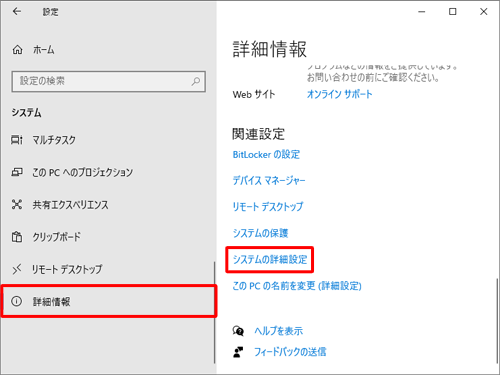Open クリップボード settings
The width and height of the screenshot is (500, 375).
click(56, 237)
